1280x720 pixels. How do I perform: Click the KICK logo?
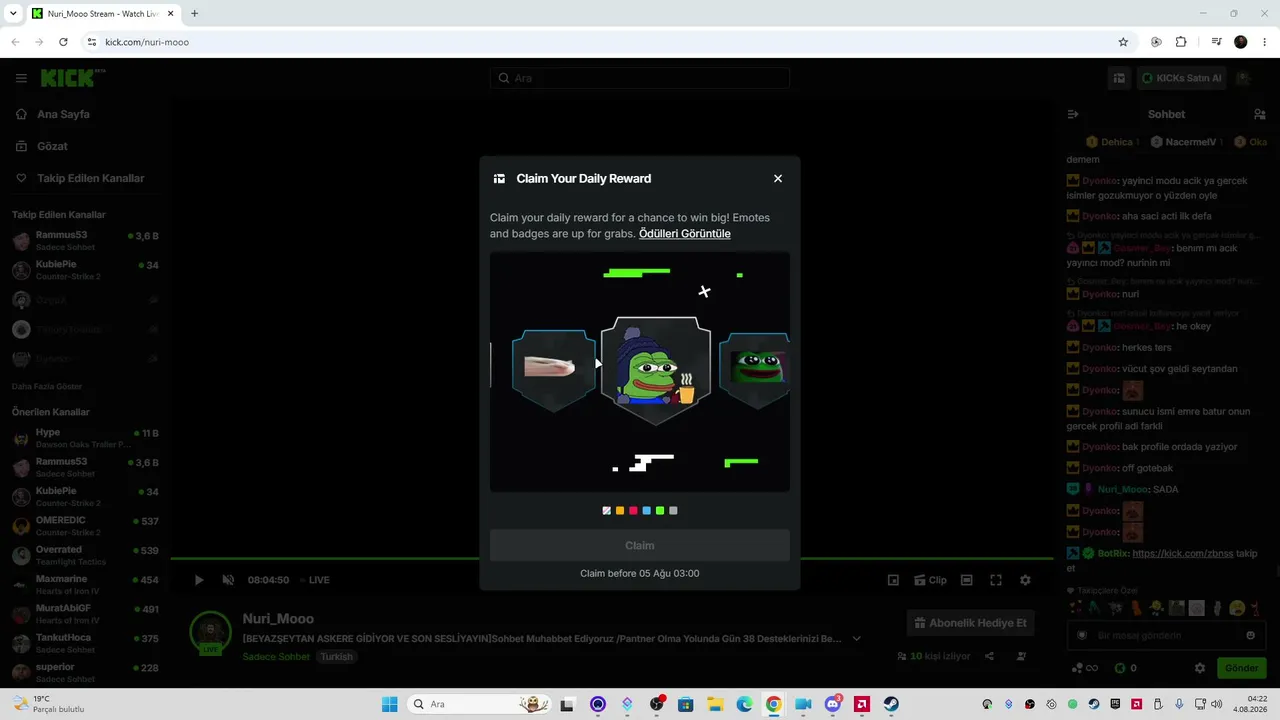tap(72, 78)
